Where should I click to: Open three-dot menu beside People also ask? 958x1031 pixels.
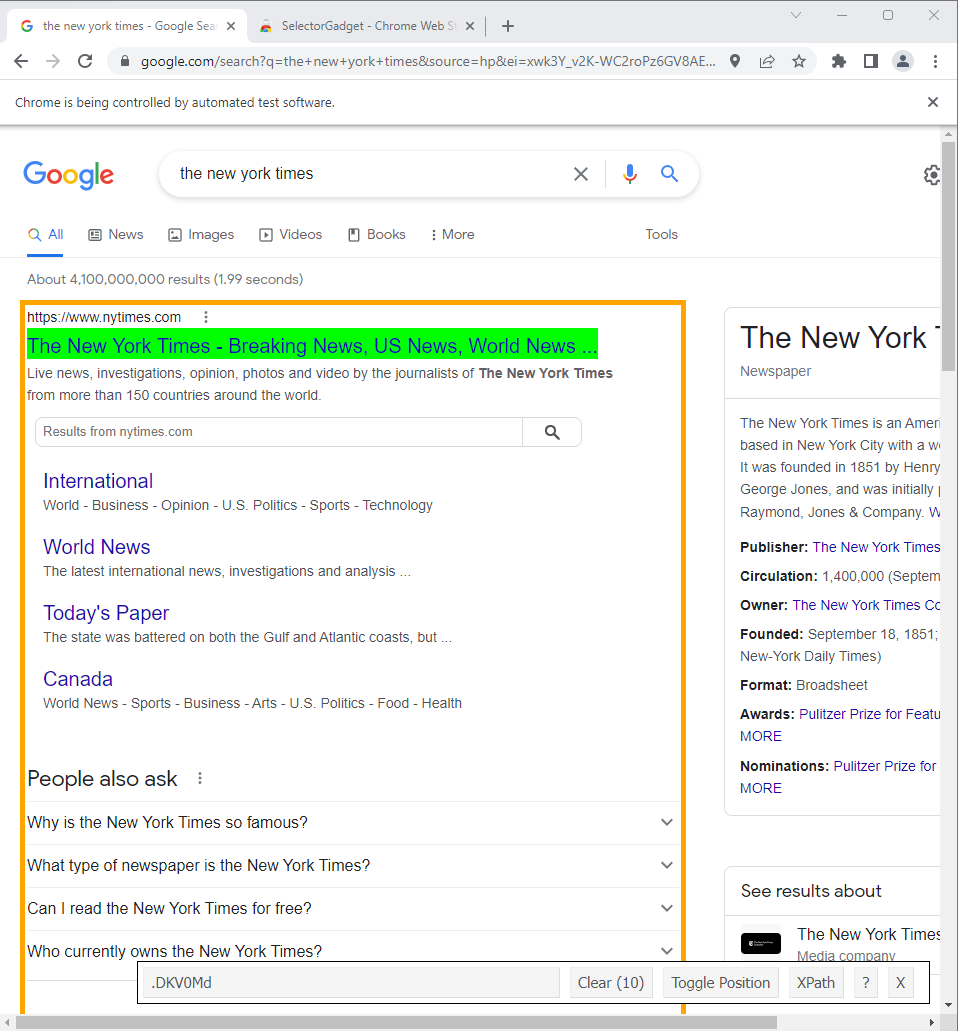[200, 779]
